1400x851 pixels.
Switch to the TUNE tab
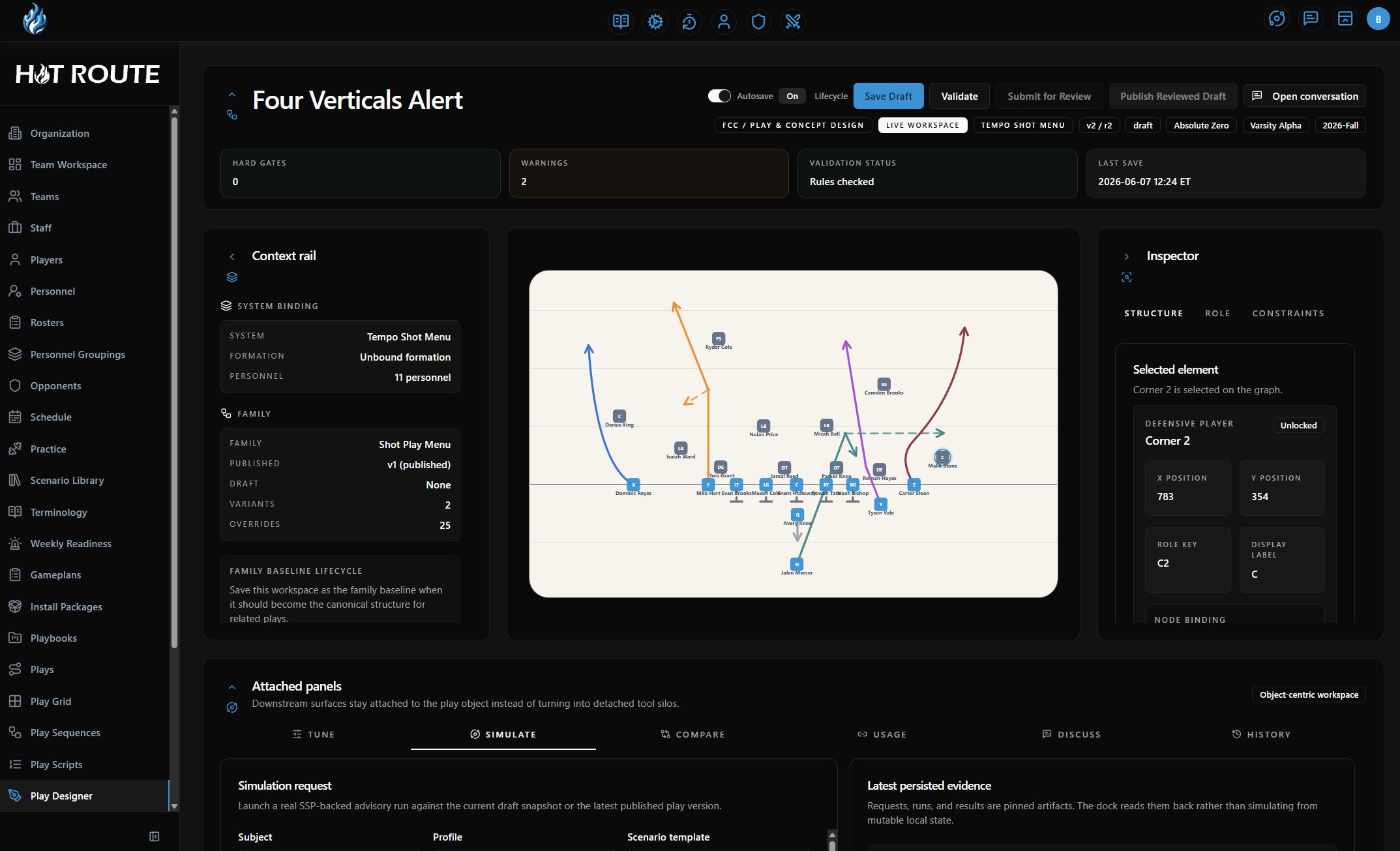pos(314,734)
